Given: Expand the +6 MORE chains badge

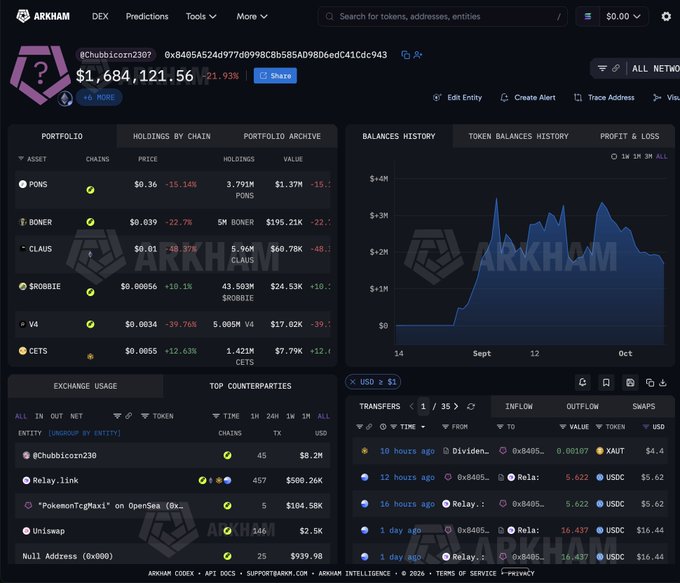Looking at the screenshot, I should 99,97.
